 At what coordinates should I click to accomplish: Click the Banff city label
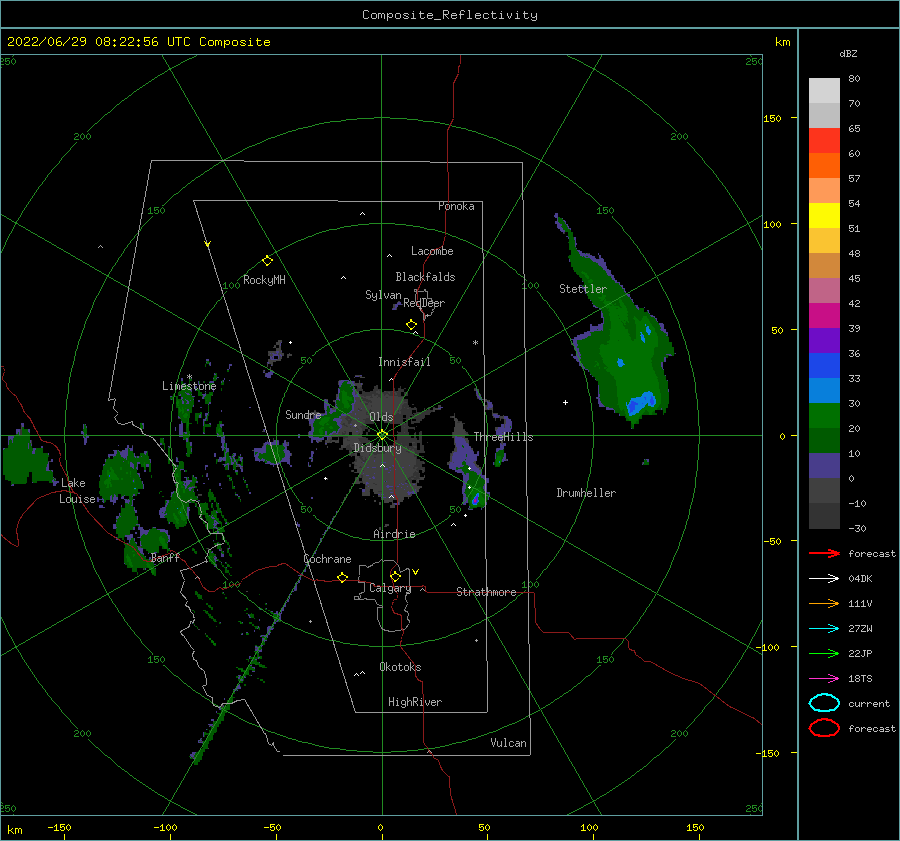[165, 557]
